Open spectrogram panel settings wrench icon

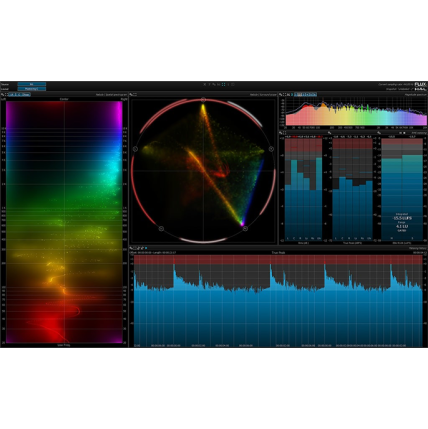tap(2, 95)
